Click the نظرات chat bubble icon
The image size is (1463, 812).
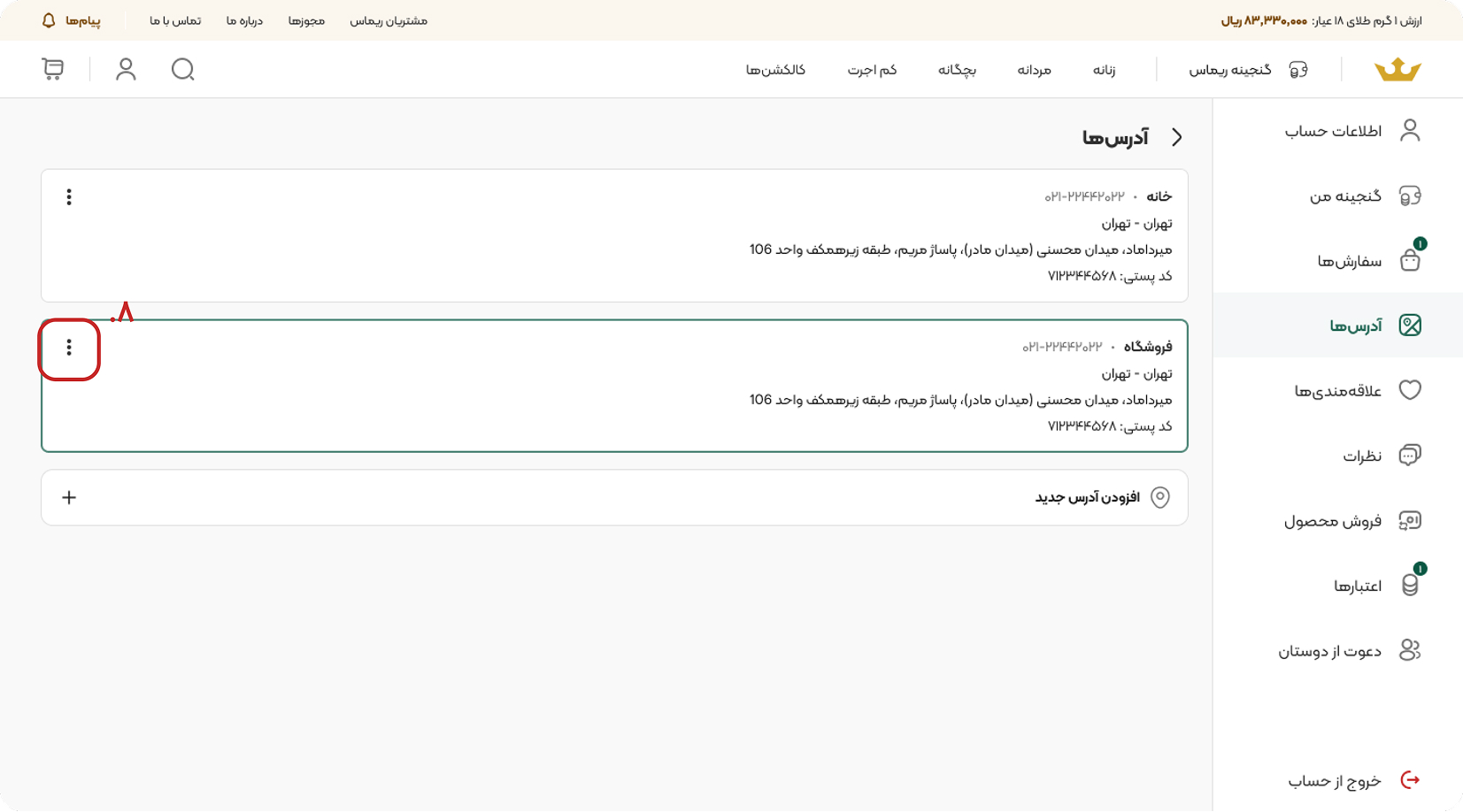[x=1410, y=456]
